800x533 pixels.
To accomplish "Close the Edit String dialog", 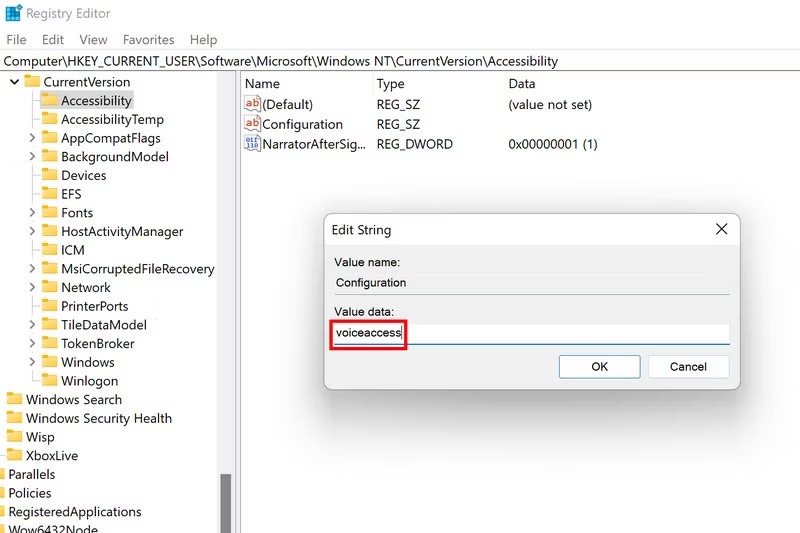I will [721, 229].
